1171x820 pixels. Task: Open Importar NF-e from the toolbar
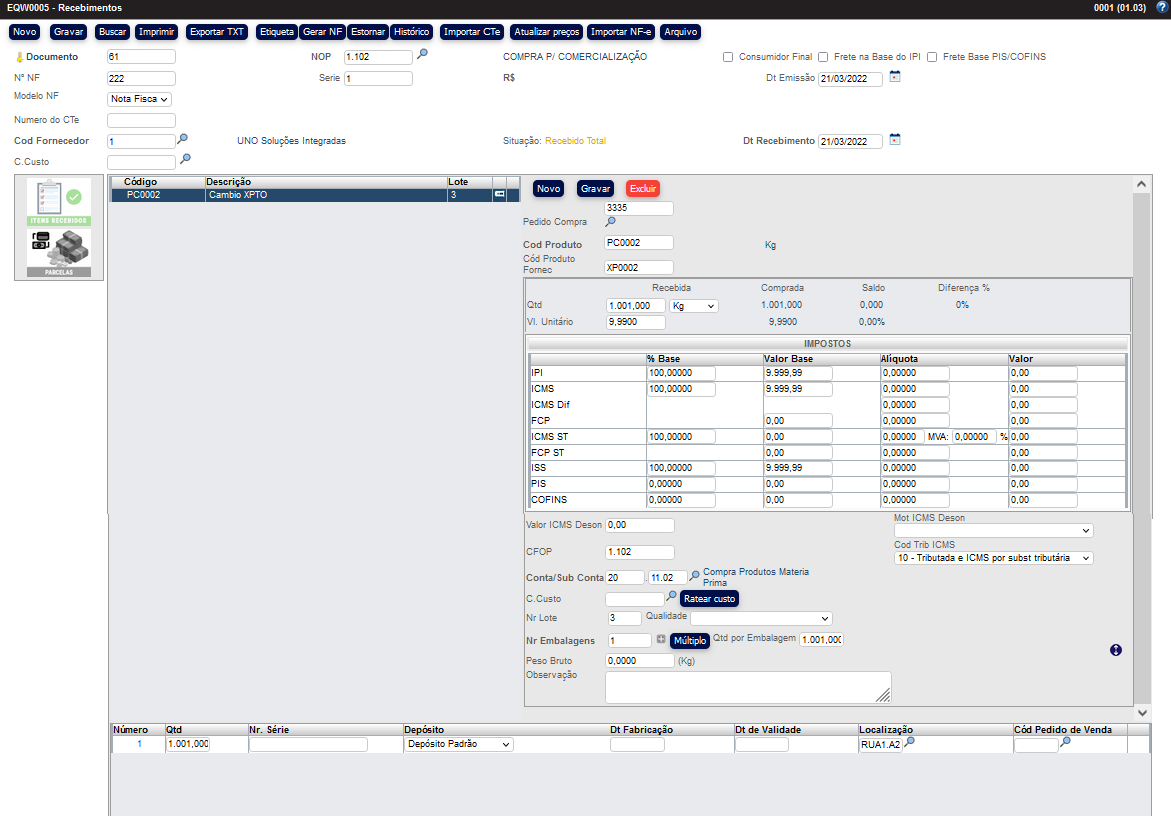point(620,32)
